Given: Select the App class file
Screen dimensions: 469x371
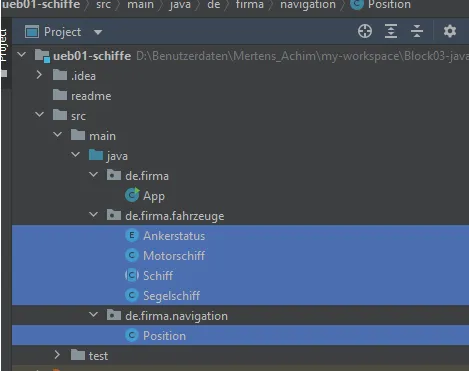Looking at the screenshot, I should [x=154, y=196].
